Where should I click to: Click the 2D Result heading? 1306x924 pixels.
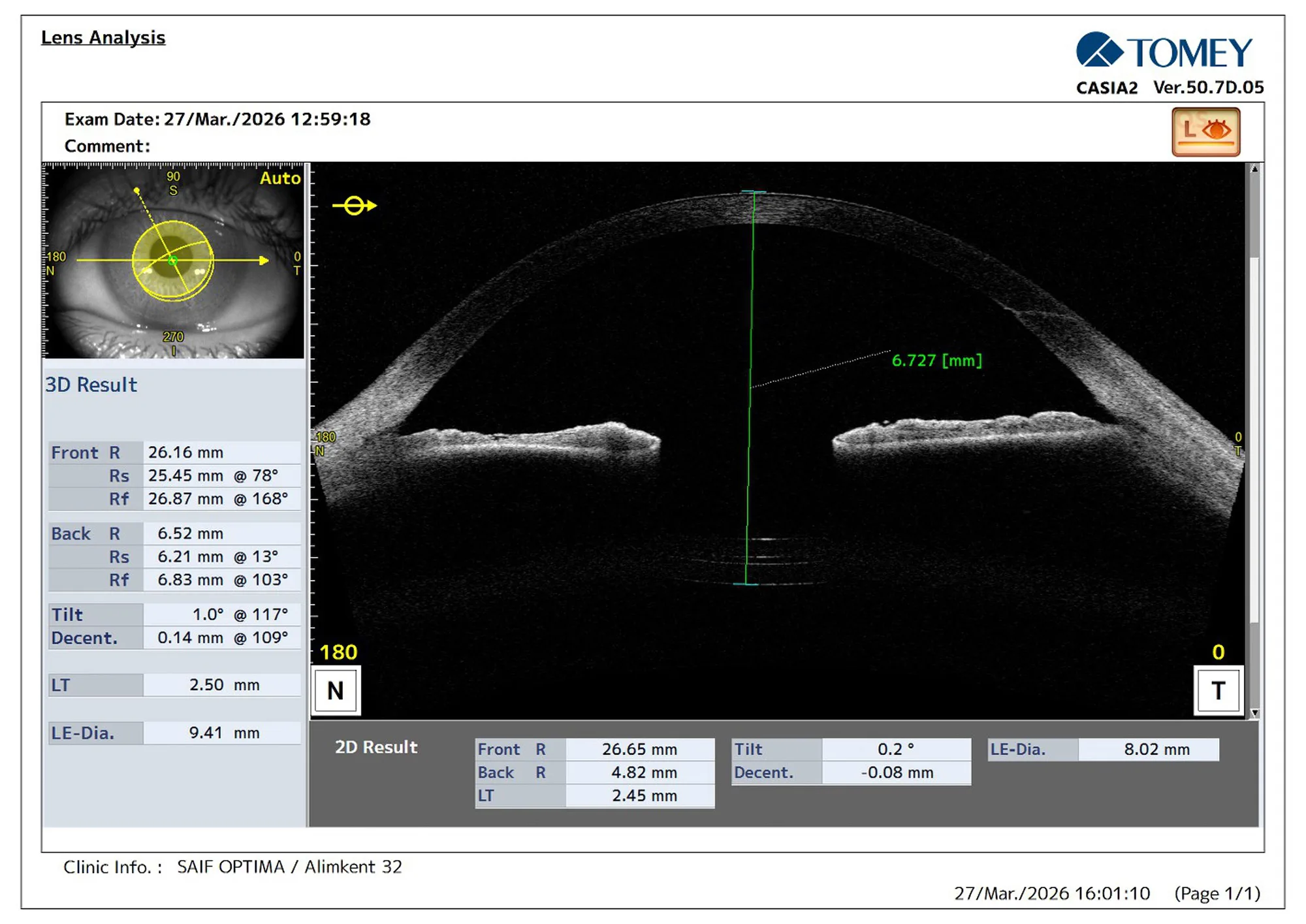376,747
